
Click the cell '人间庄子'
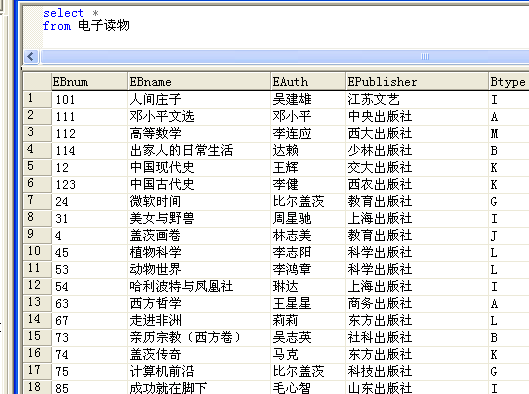click(x=199, y=100)
